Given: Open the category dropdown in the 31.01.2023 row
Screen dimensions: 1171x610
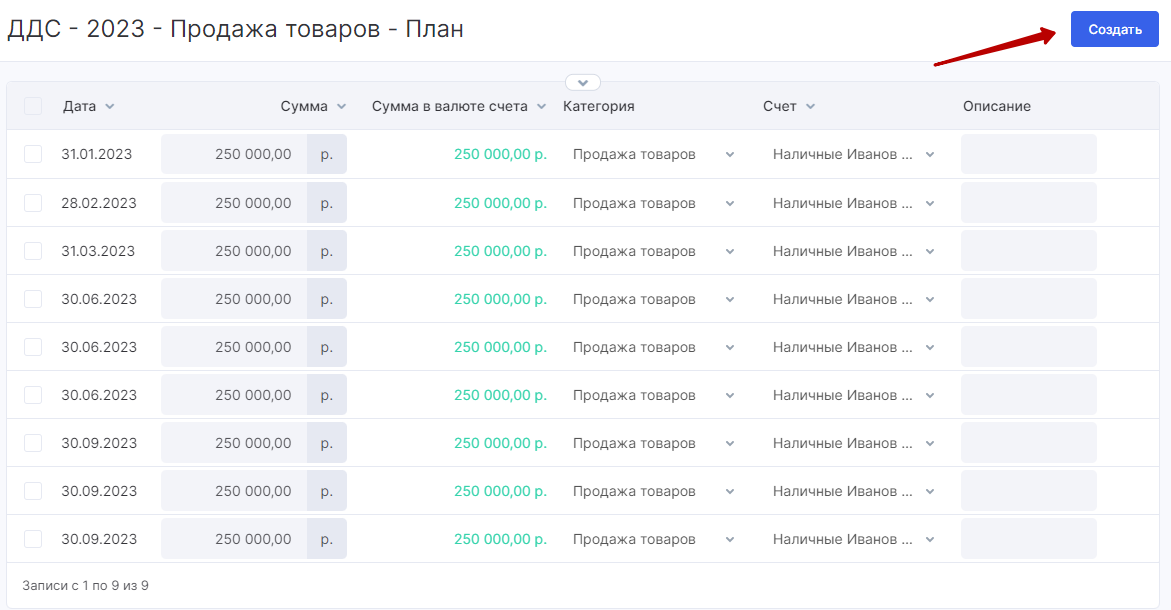Looking at the screenshot, I should point(654,154).
